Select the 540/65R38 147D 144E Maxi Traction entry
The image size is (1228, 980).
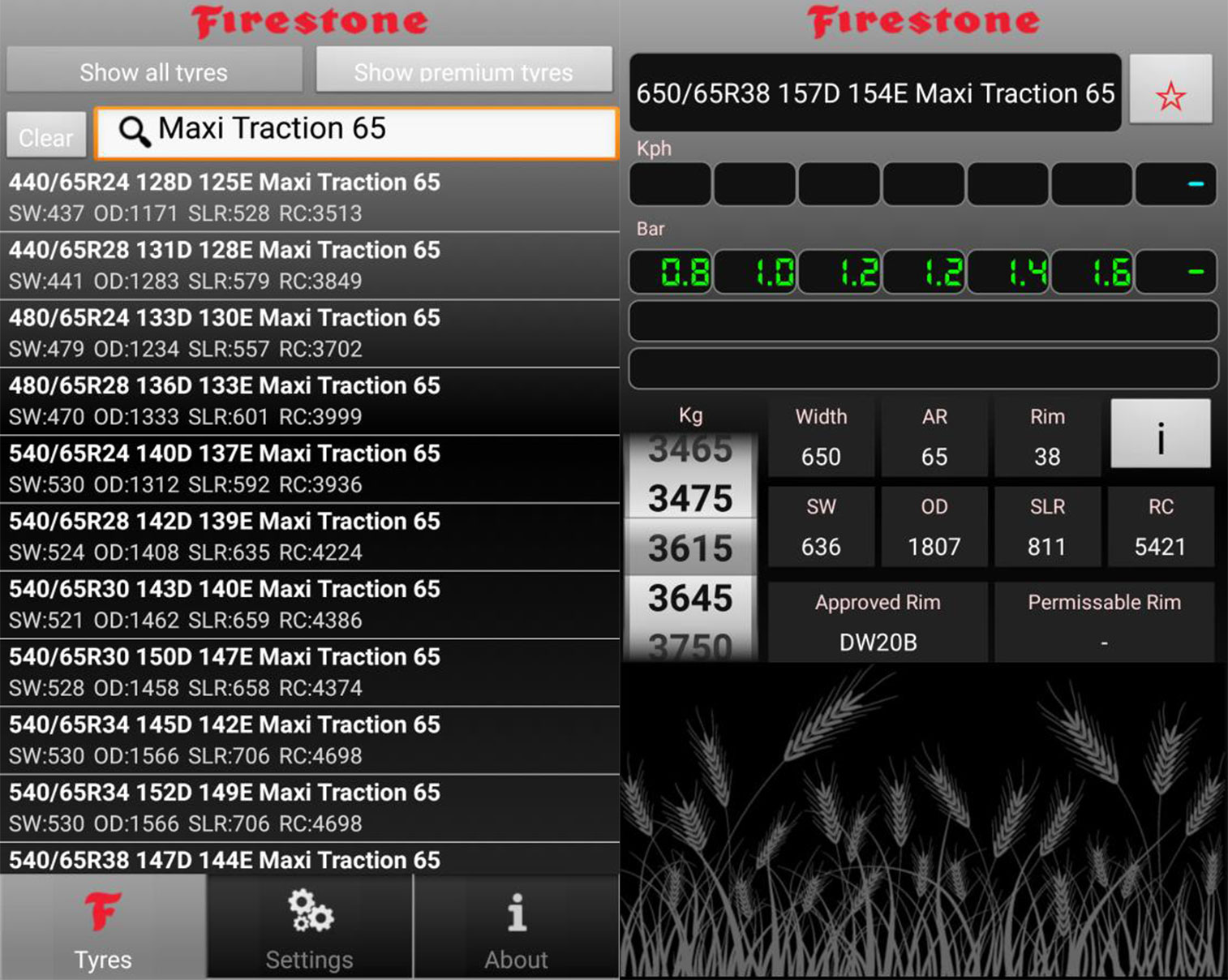coord(308,860)
